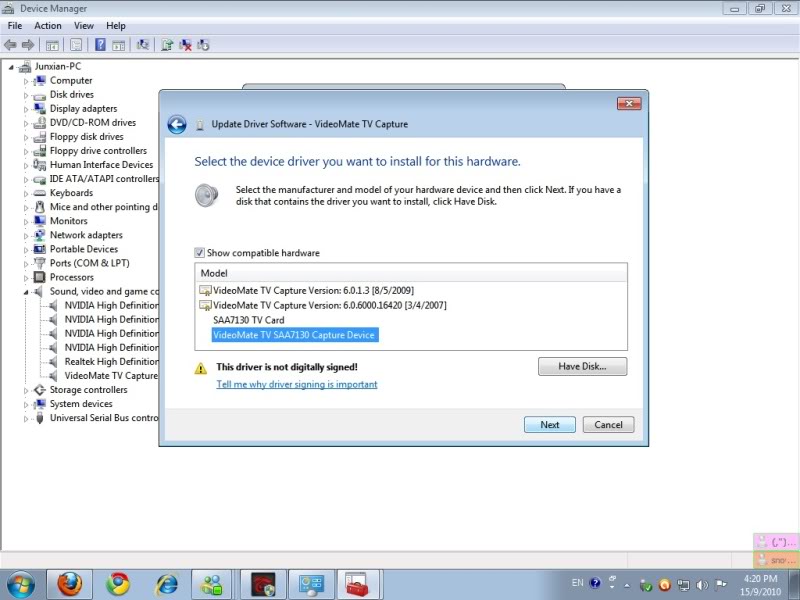Click the back arrow in Update Driver dialog
800x600 pixels.
pyautogui.click(x=177, y=124)
